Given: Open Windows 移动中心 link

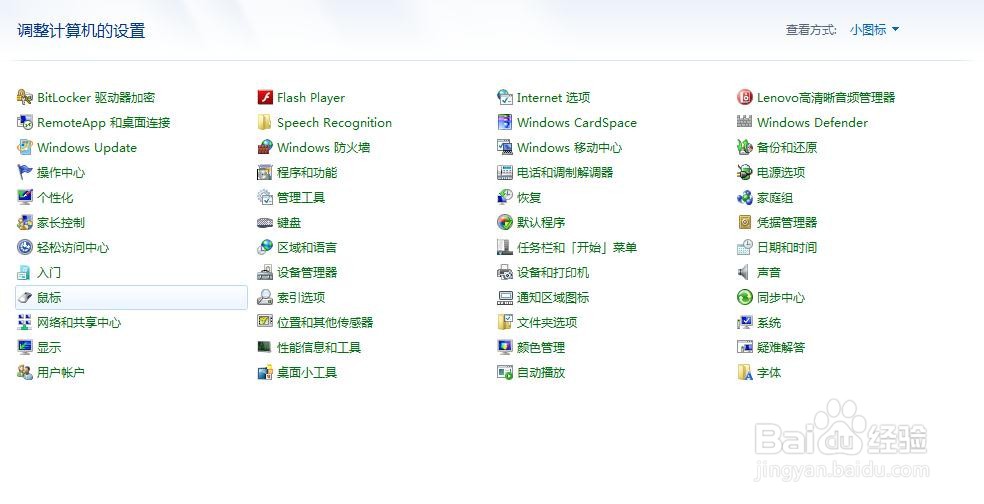Looking at the screenshot, I should coord(569,147).
